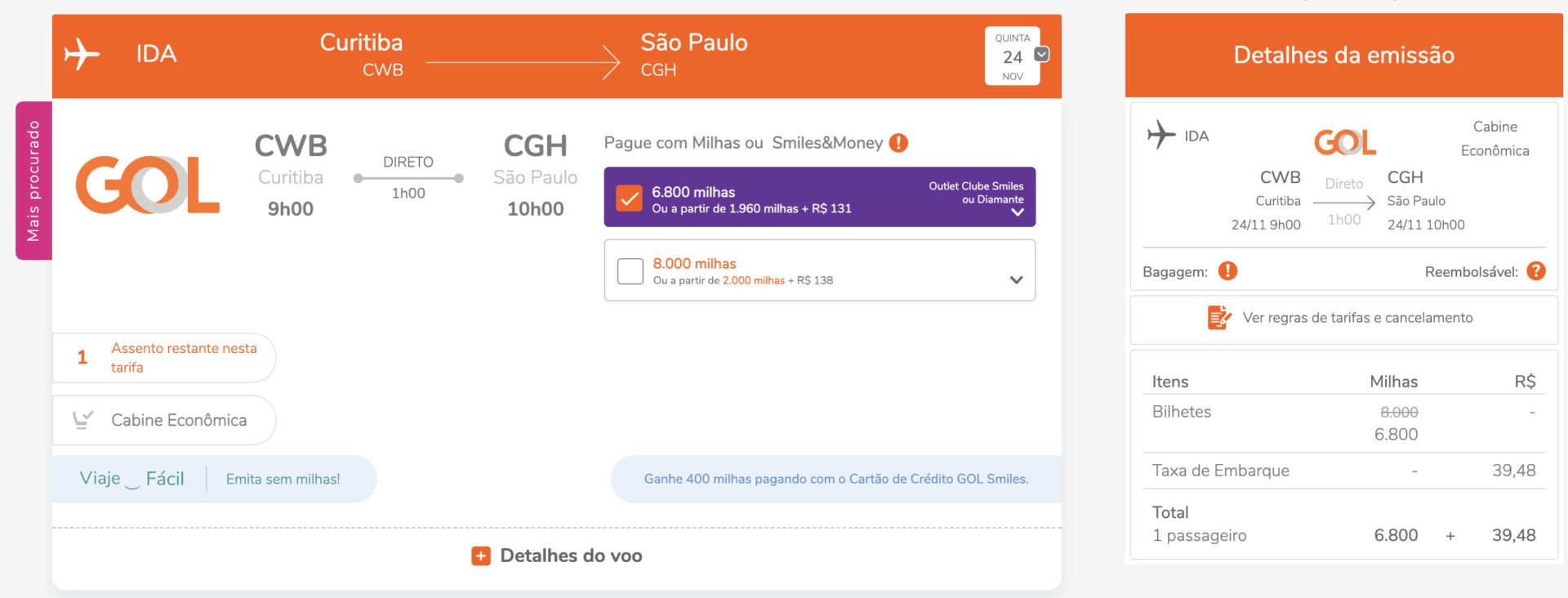Select the Quinta 24 Nov date box
This screenshot has width=1568, height=598.
1013,56
